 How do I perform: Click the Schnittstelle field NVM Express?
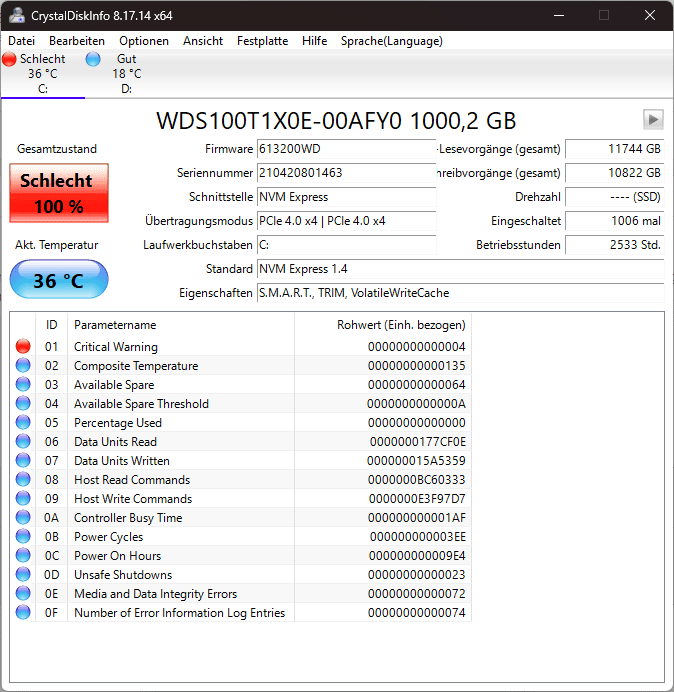pos(346,197)
